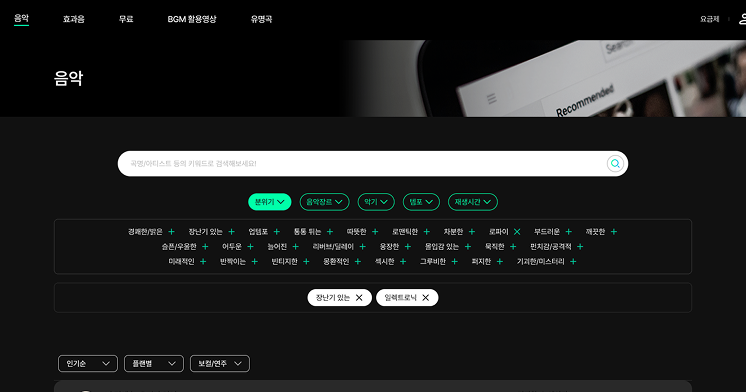Click plus next to 미래적인
The height and width of the screenshot is (392, 746).
(x=203, y=262)
